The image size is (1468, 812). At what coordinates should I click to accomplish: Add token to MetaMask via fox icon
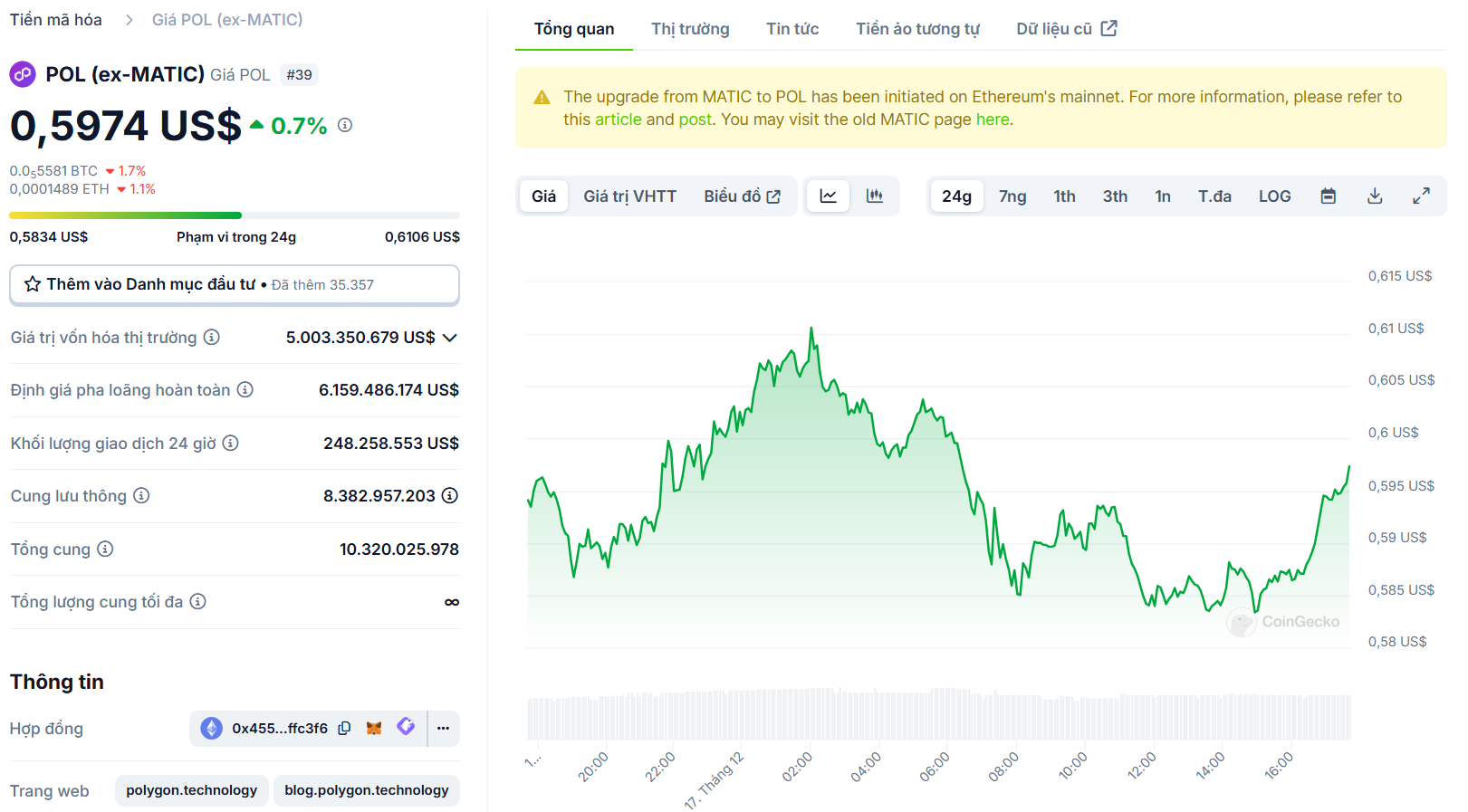pyautogui.click(x=374, y=728)
